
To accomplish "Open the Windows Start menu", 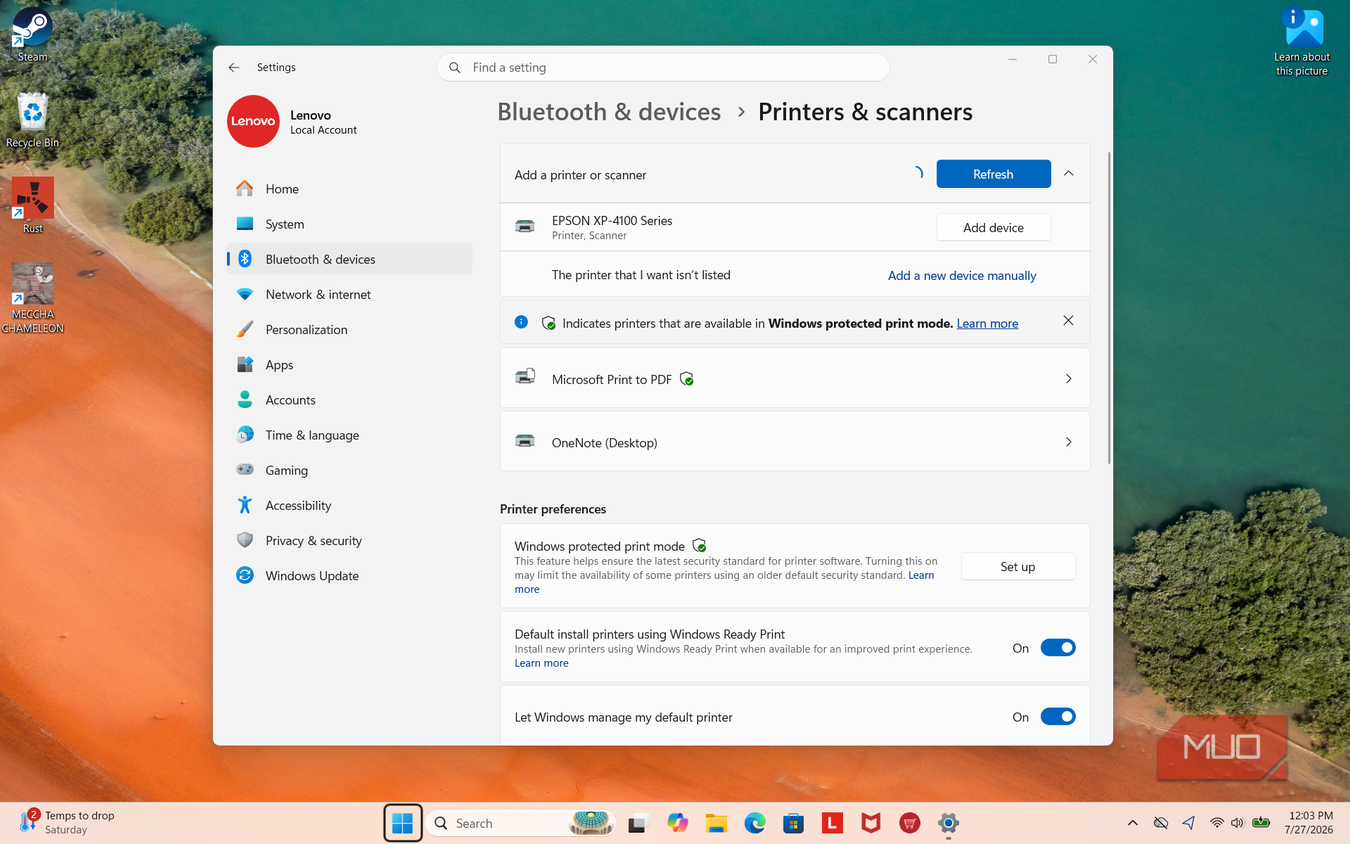I will [x=403, y=823].
